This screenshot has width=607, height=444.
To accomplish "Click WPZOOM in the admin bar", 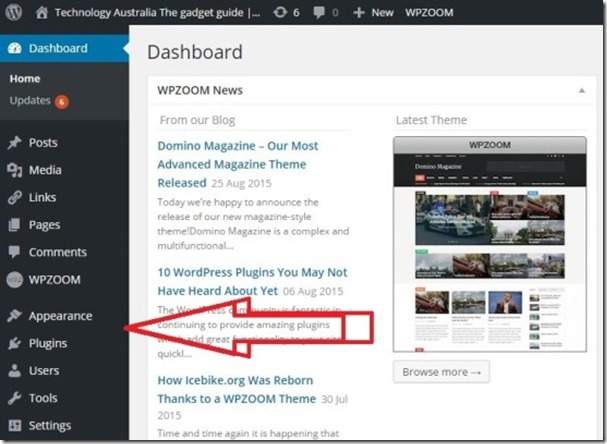I will 429,13.
